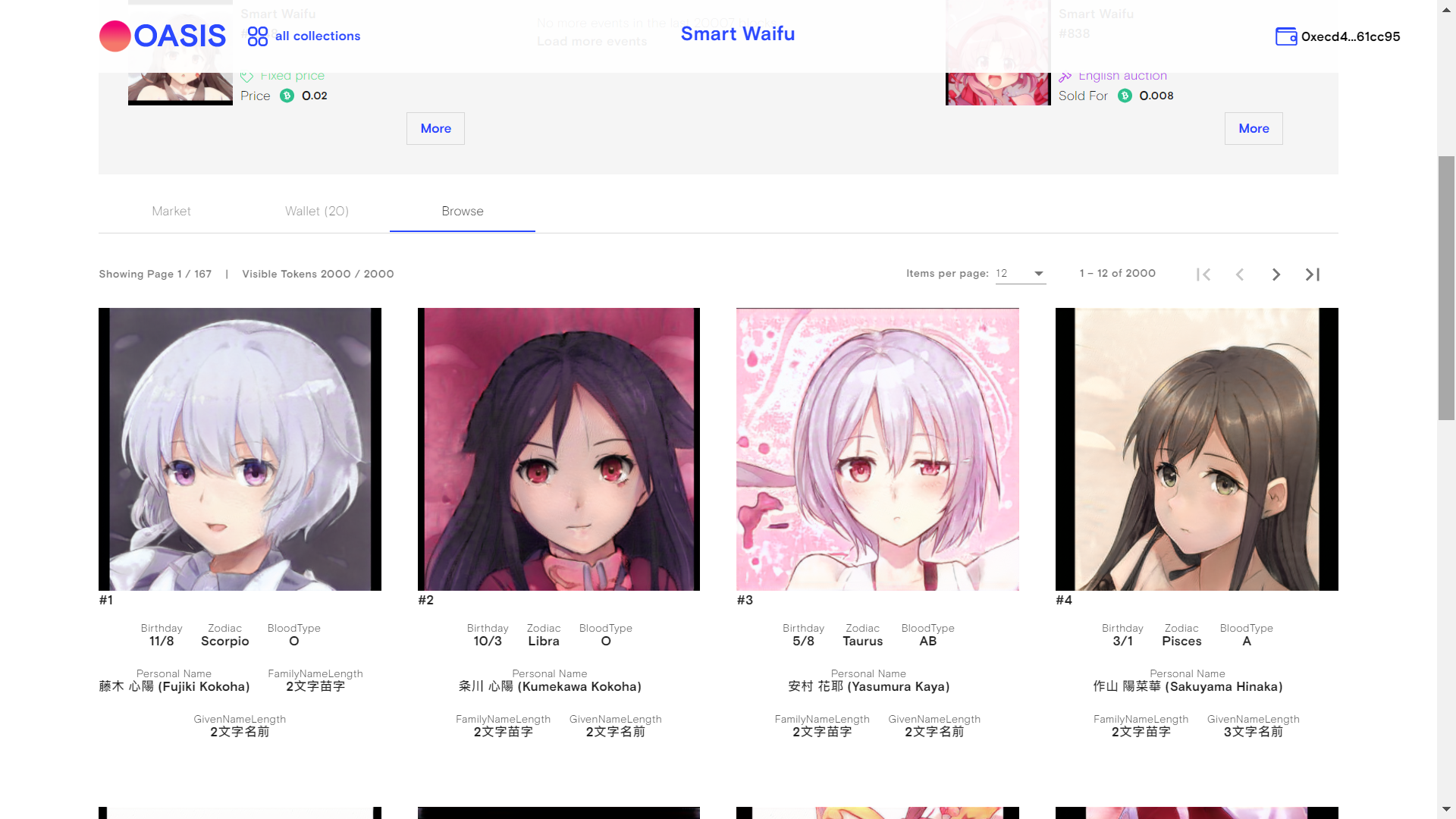Click the English auction label
Image resolution: width=1456 pixels, height=819 pixels.
(1122, 76)
